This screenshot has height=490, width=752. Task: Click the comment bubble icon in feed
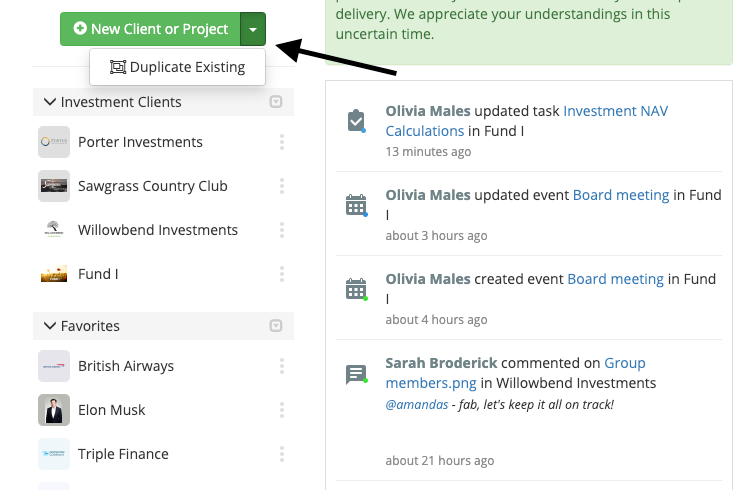point(356,375)
